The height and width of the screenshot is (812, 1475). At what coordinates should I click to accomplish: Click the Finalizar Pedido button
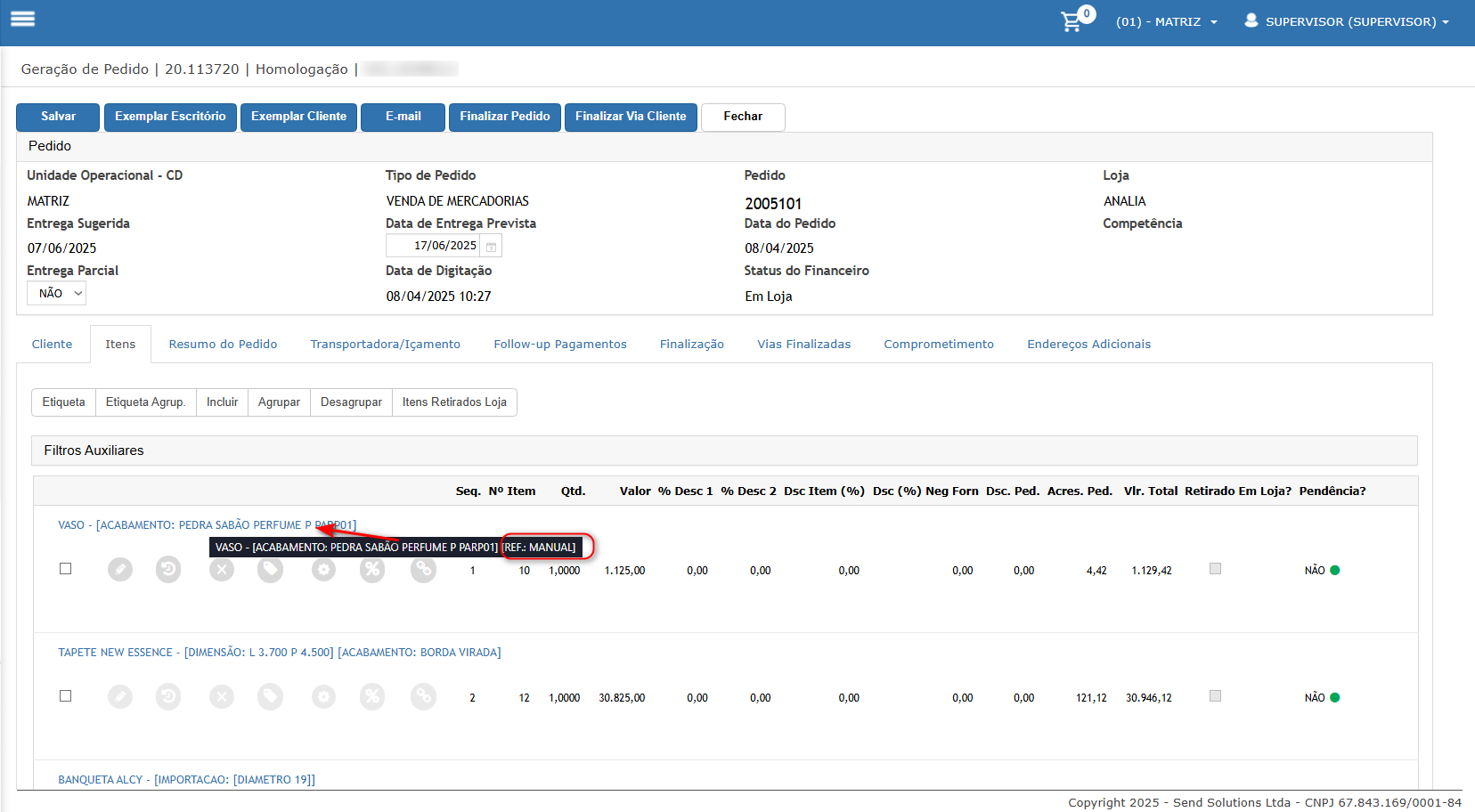505,117
